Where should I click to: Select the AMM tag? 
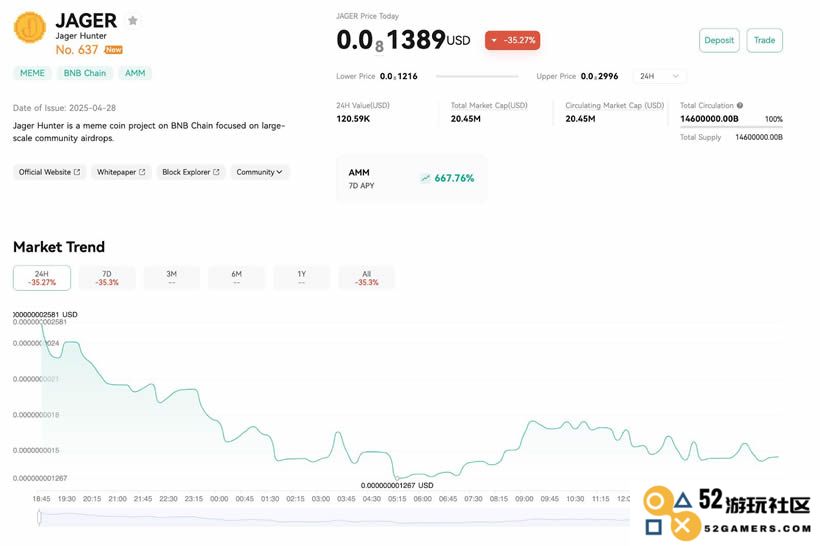pyautogui.click(x=135, y=73)
